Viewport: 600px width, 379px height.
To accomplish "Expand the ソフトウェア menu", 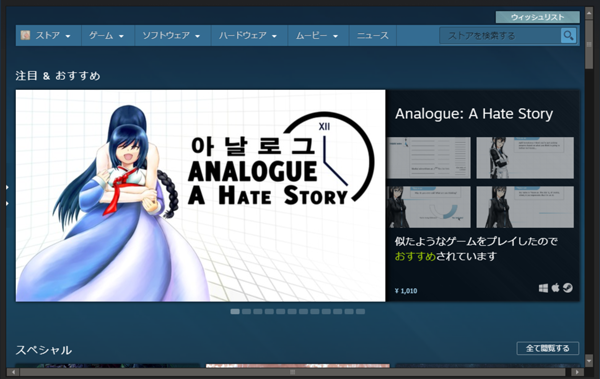I will (x=172, y=36).
